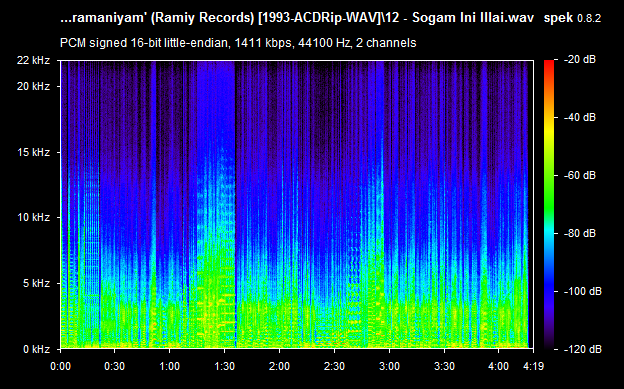Click the 0 kHz frequency axis label
This screenshot has width=624, height=389.
(x=36, y=350)
